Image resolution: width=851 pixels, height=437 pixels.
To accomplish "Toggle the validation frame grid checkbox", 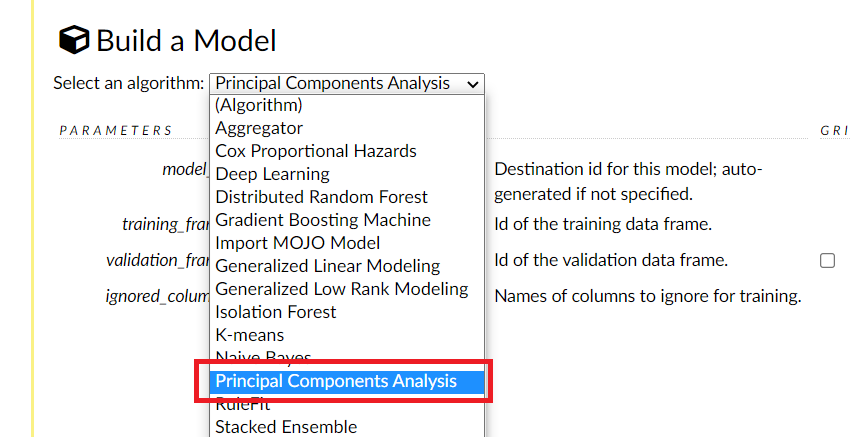I will click(827, 261).
